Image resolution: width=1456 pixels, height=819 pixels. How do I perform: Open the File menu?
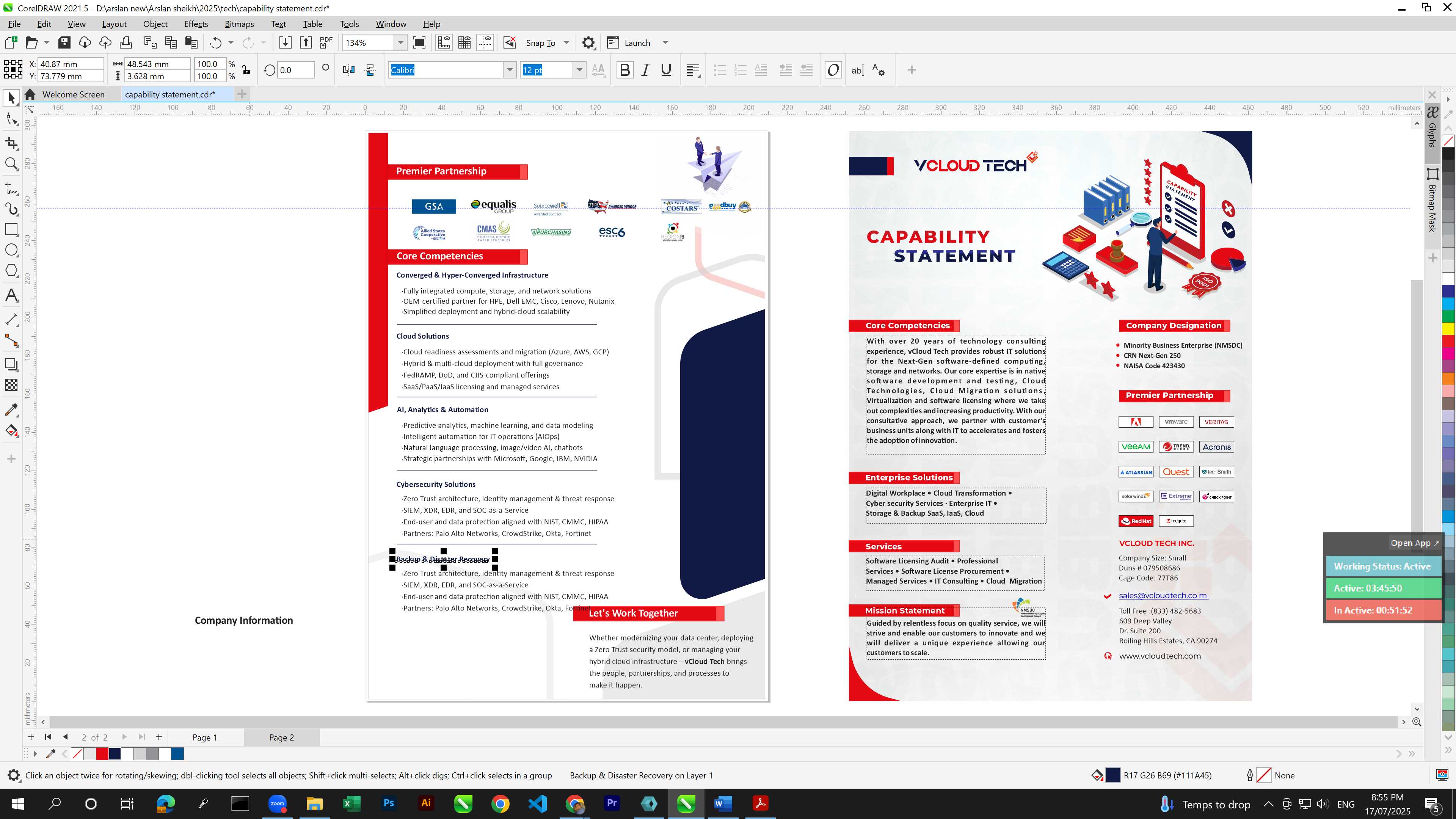coord(14,24)
